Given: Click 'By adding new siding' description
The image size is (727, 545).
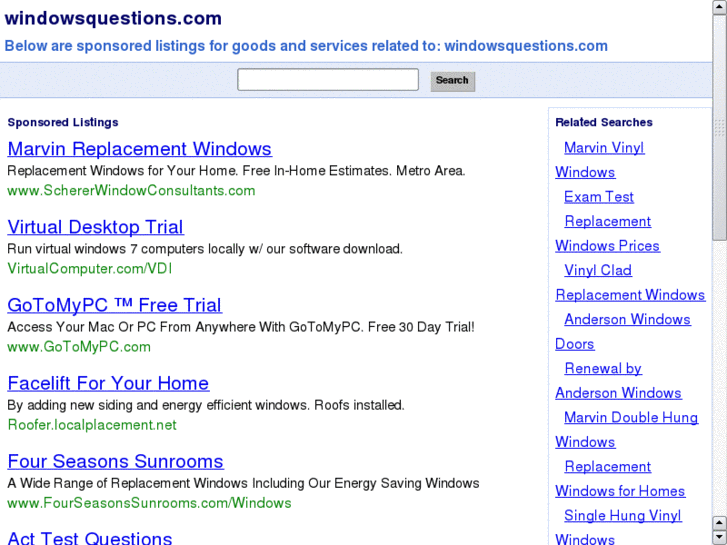Looking at the screenshot, I should pos(206,405).
